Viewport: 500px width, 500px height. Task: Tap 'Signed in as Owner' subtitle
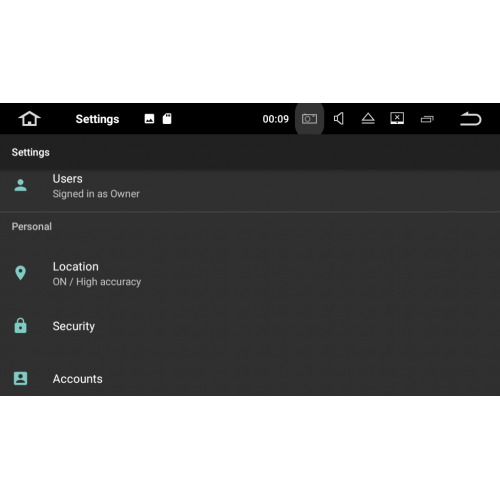click(x=96, y=194)
